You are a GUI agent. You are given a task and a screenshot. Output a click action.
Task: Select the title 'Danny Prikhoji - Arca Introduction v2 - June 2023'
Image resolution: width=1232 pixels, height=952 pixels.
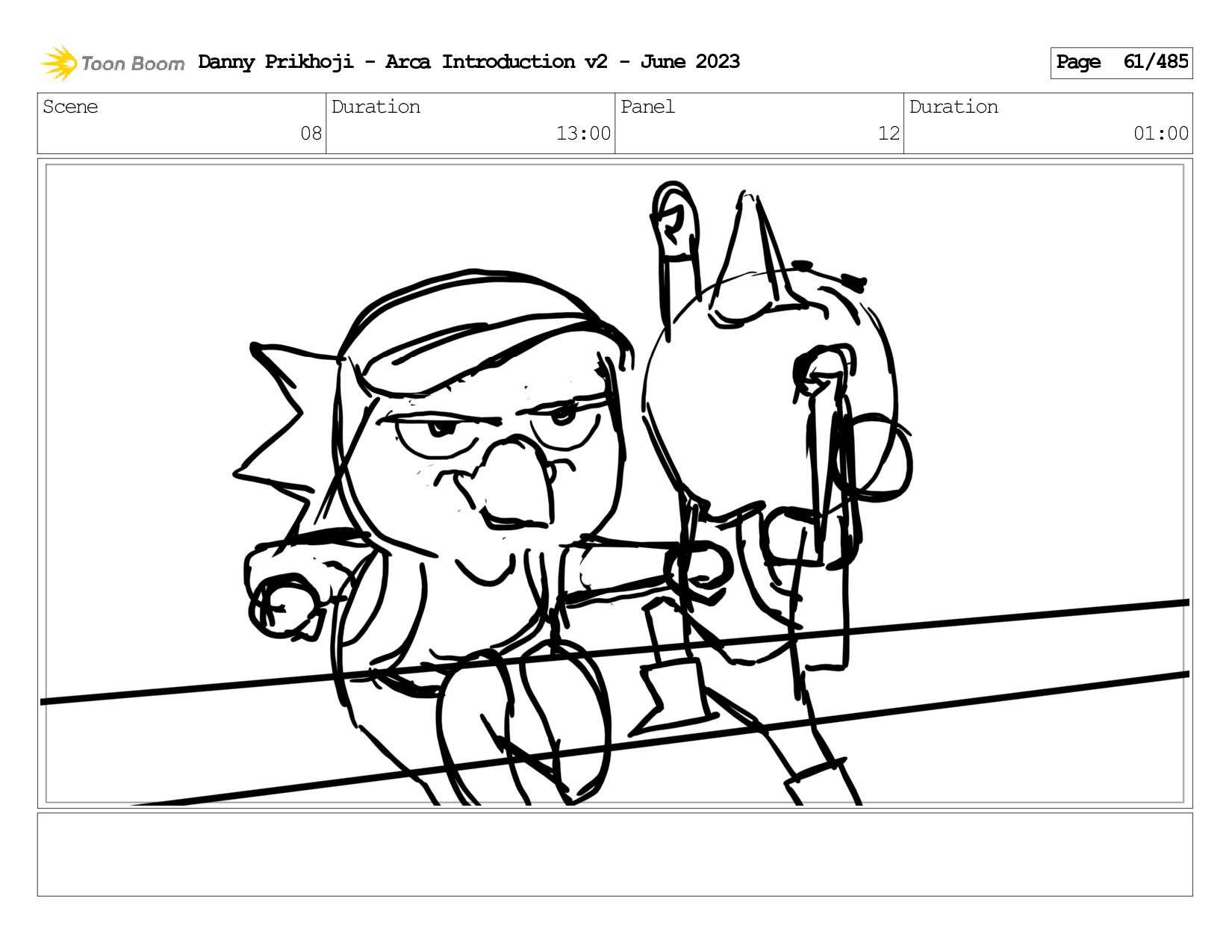469,62
